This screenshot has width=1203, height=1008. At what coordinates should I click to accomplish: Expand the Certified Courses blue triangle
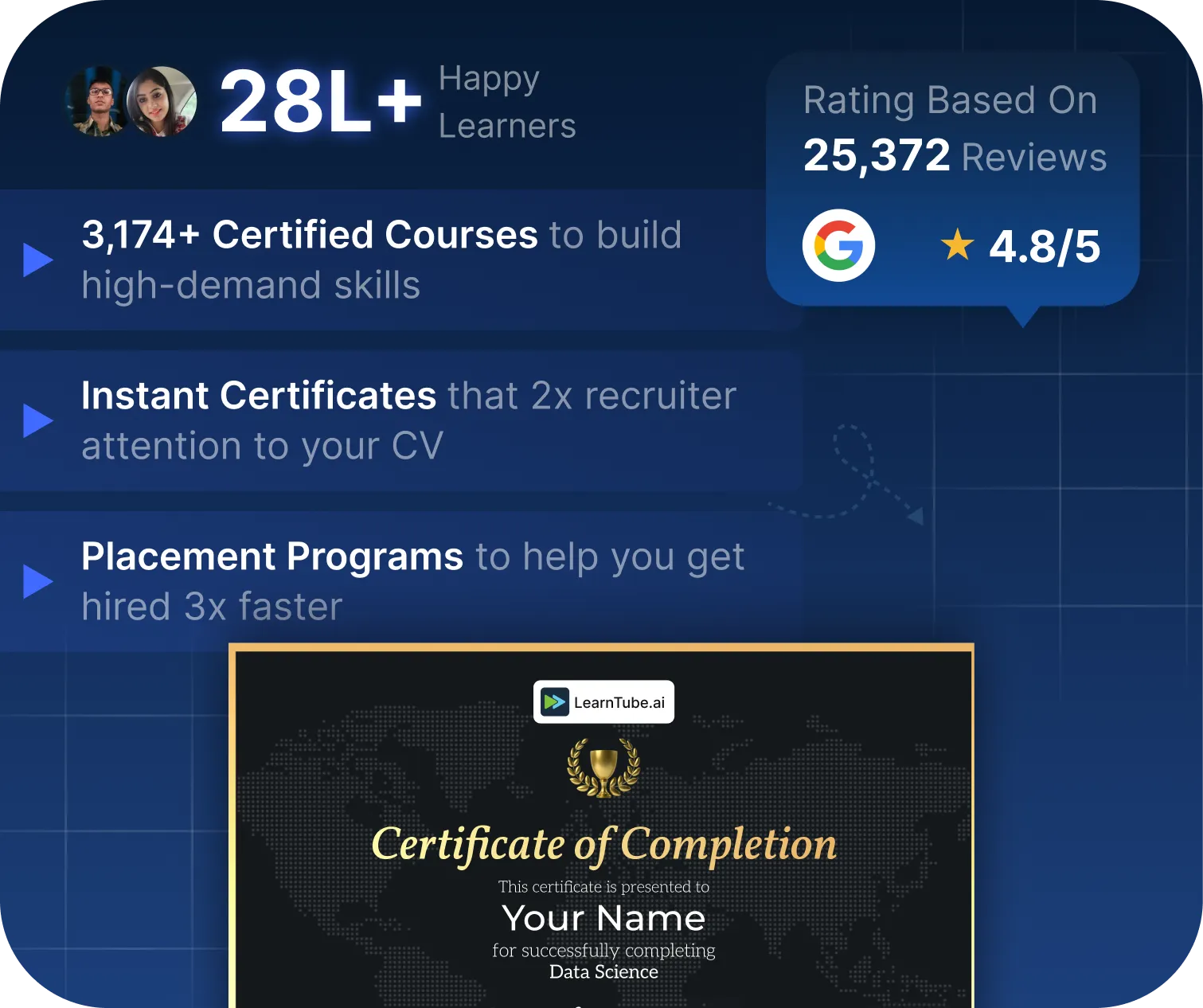(x=37, y=260)
